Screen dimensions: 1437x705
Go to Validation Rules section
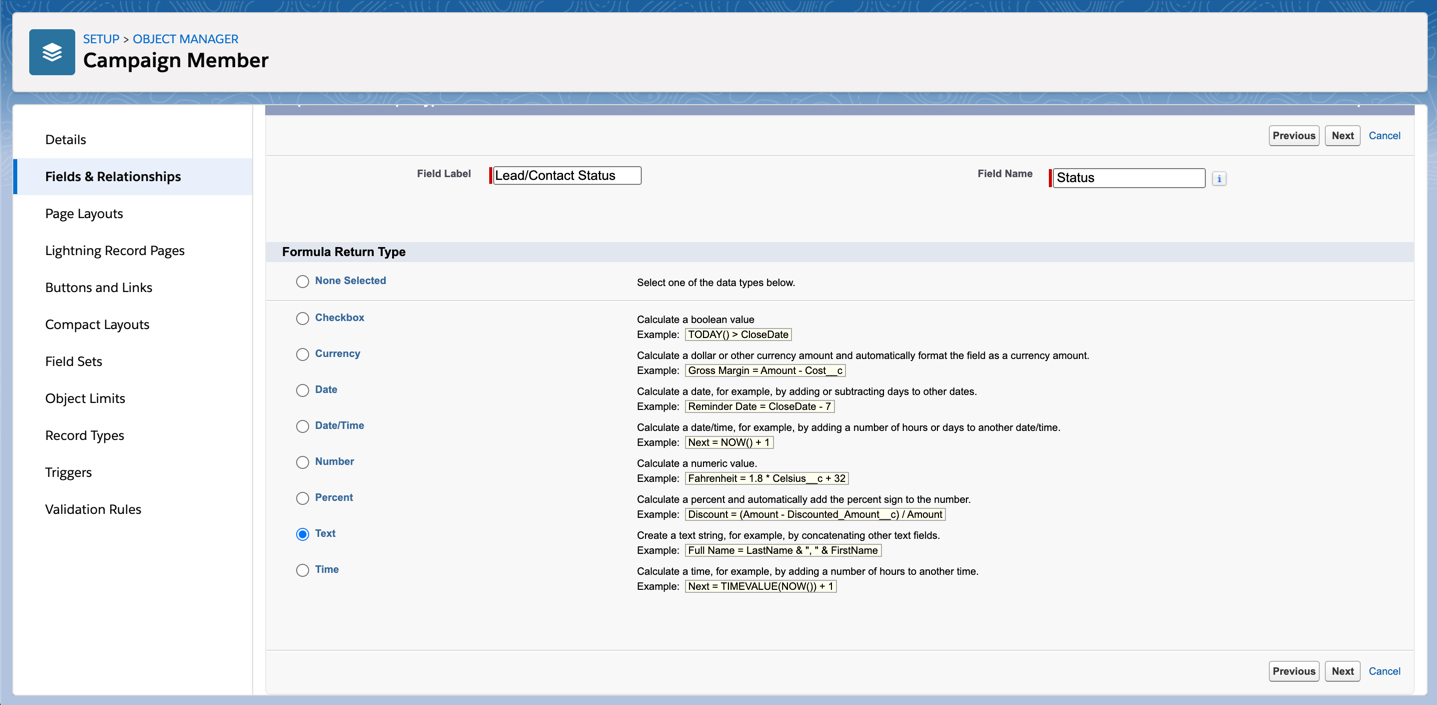pyautogui.click(x=93, y=510)
